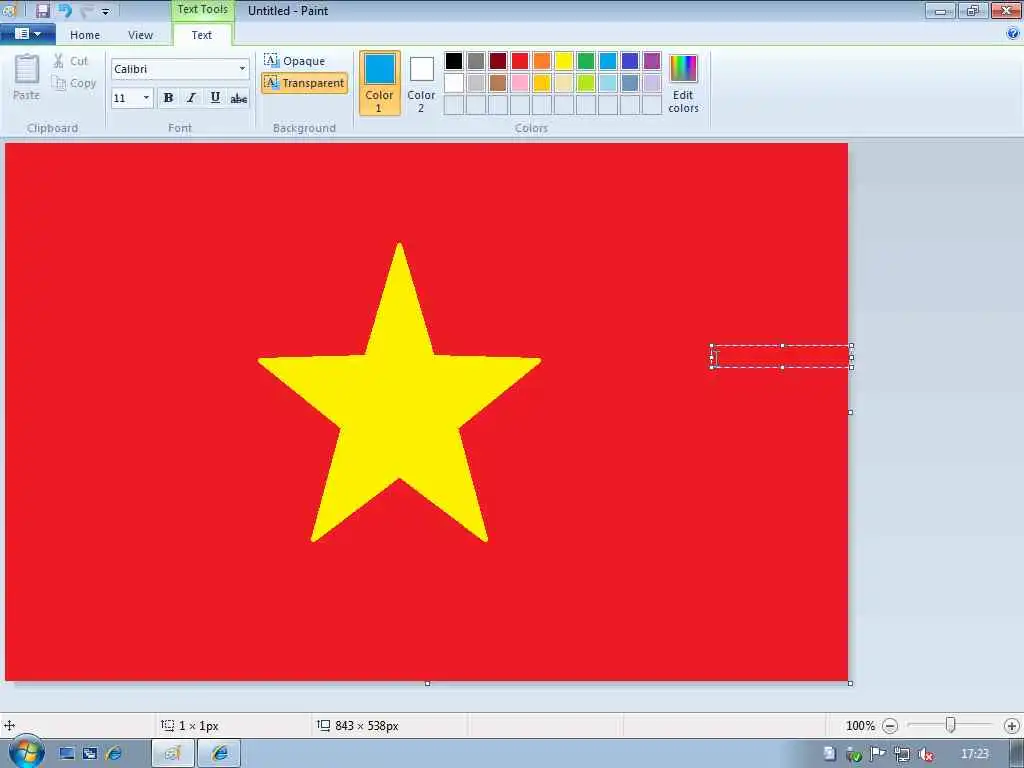Image resolution: width=1024 pixels, height=768 pixels.
Task: Click the muted volume tray icon
Action: 925,754
